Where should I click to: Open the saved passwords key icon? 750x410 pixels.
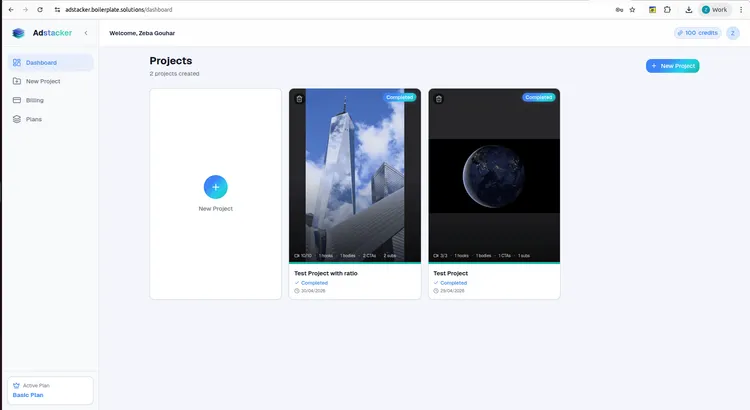click(x=619, y=10)
